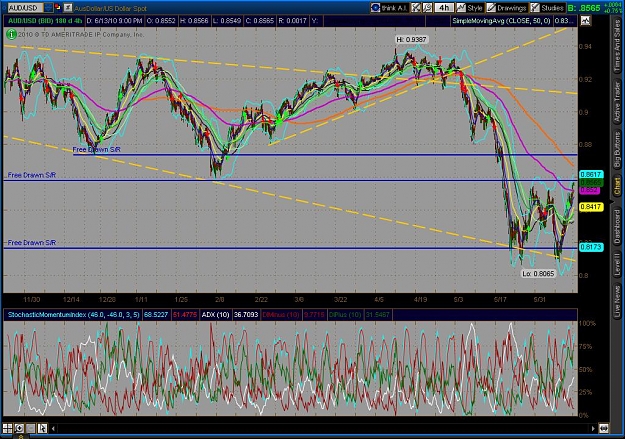Click the 68.5227 stochastic value readout
The width and height of the screenshot is (625, 439).
click(156, 315)
